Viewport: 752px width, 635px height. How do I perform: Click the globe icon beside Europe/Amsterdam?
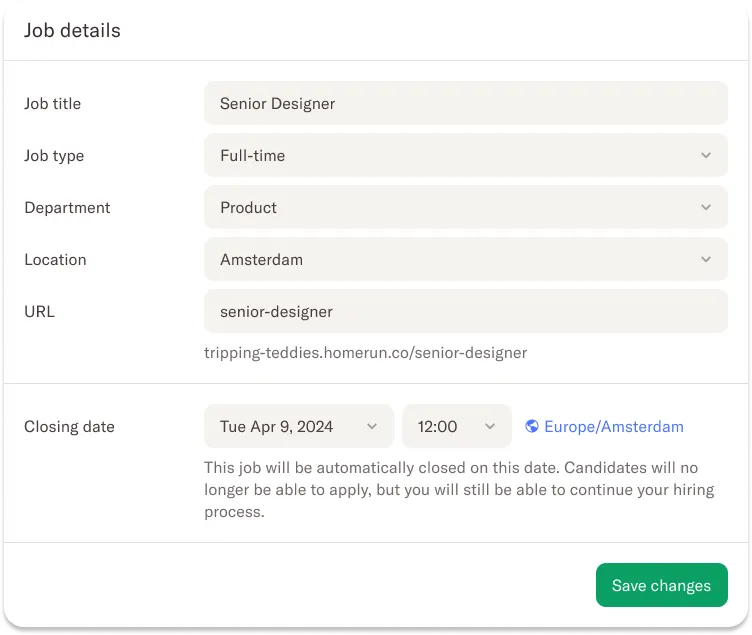[532, 426]
